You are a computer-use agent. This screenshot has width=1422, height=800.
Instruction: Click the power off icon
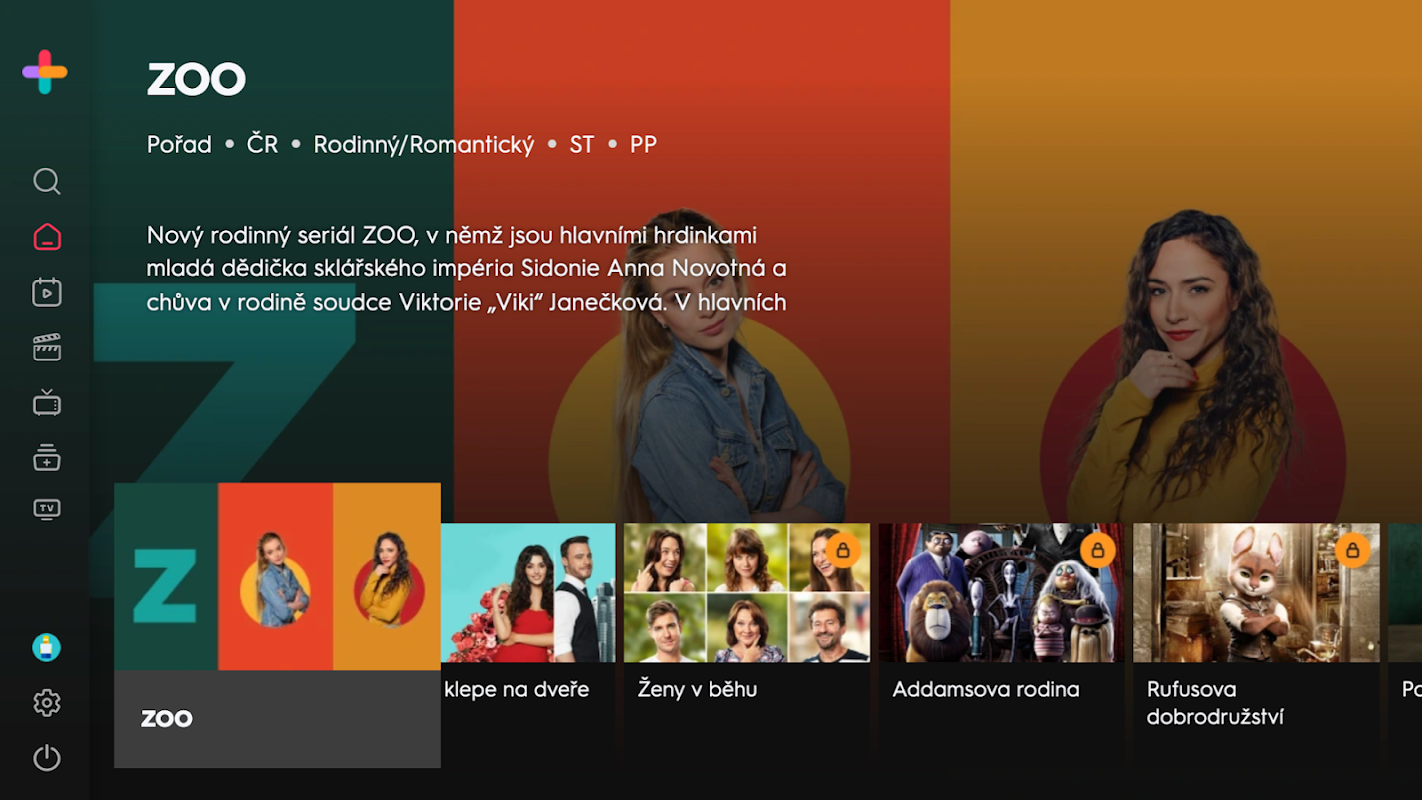point(47,758)
